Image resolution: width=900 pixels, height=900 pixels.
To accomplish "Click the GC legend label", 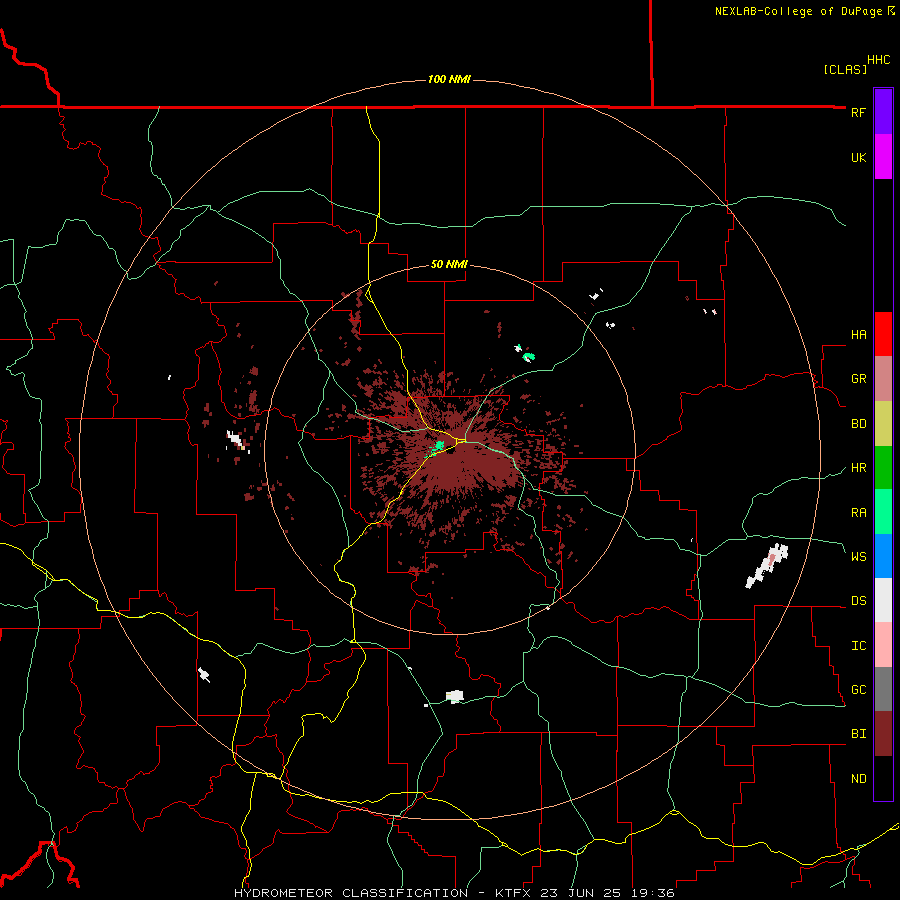I will (858, 690).
